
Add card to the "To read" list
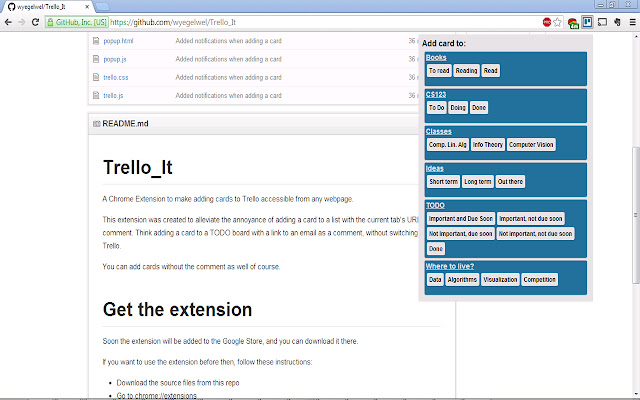[x=439, y=71]
